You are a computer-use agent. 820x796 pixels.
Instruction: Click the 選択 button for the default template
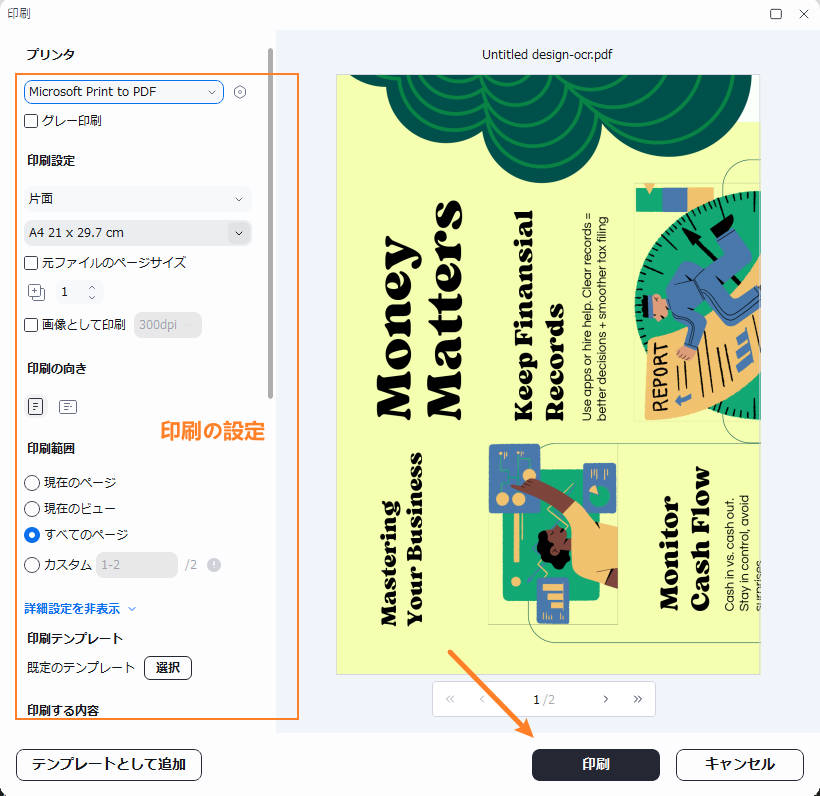coord(167,668)
